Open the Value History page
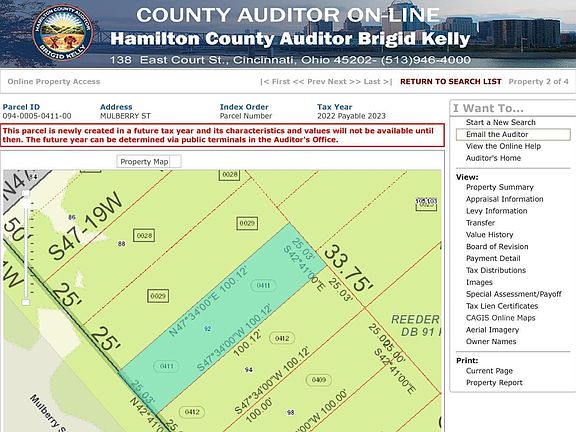Viewport: 576px width, 432px height. [x=489, y=235]
